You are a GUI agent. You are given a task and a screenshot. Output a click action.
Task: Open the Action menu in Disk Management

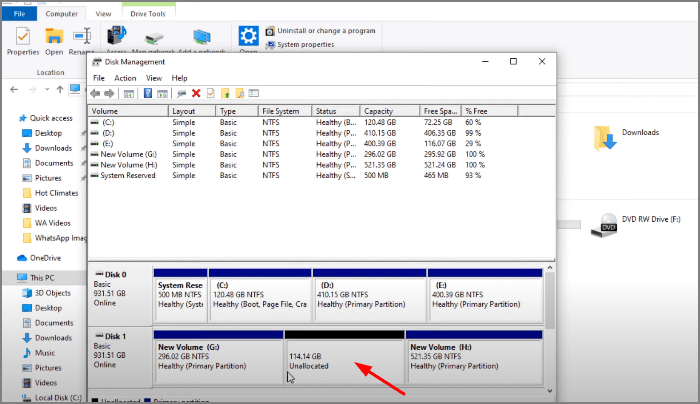tap(125, 78)
